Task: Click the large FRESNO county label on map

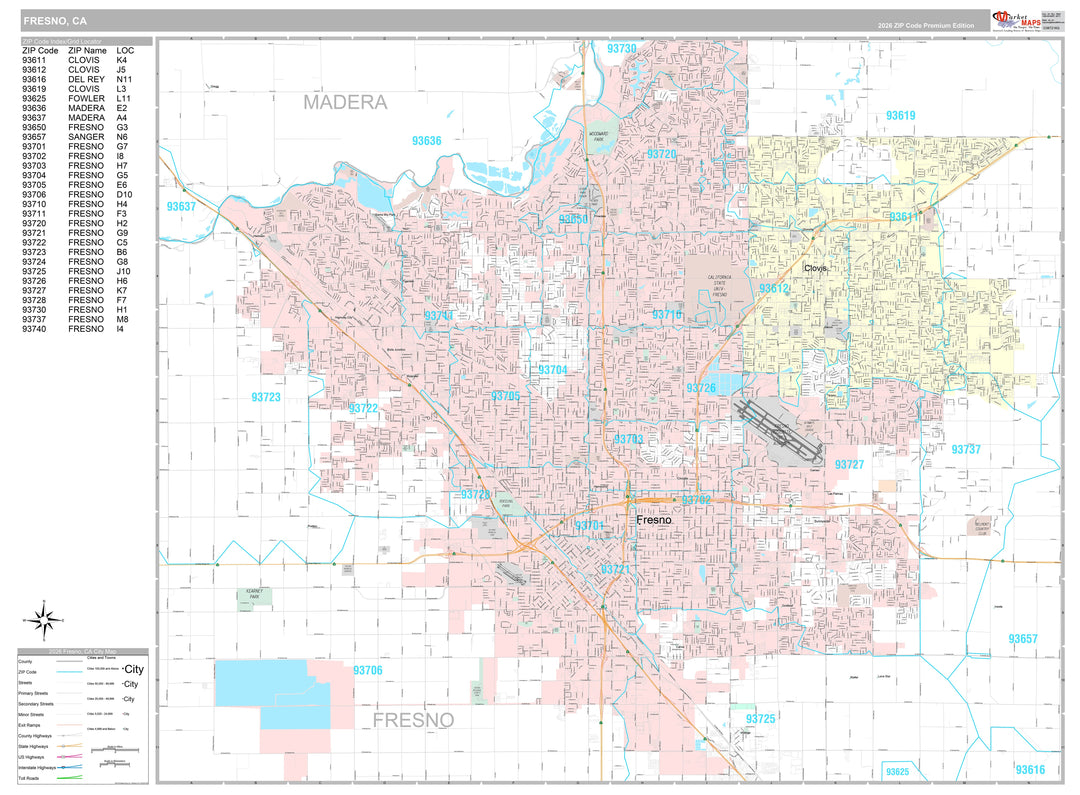Action: click(x=413, y=720)
